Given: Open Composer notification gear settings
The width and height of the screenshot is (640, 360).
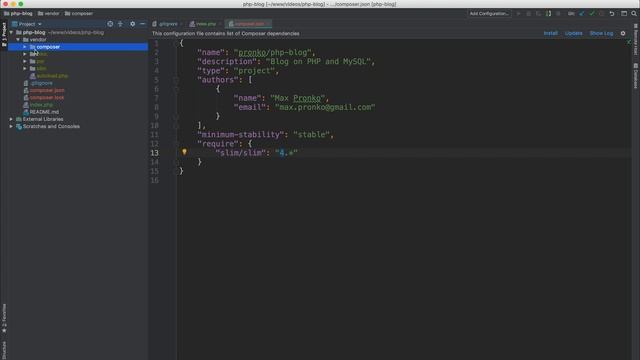Looking at the screenshot, I should pyautogui.click(x=623, y=33).
